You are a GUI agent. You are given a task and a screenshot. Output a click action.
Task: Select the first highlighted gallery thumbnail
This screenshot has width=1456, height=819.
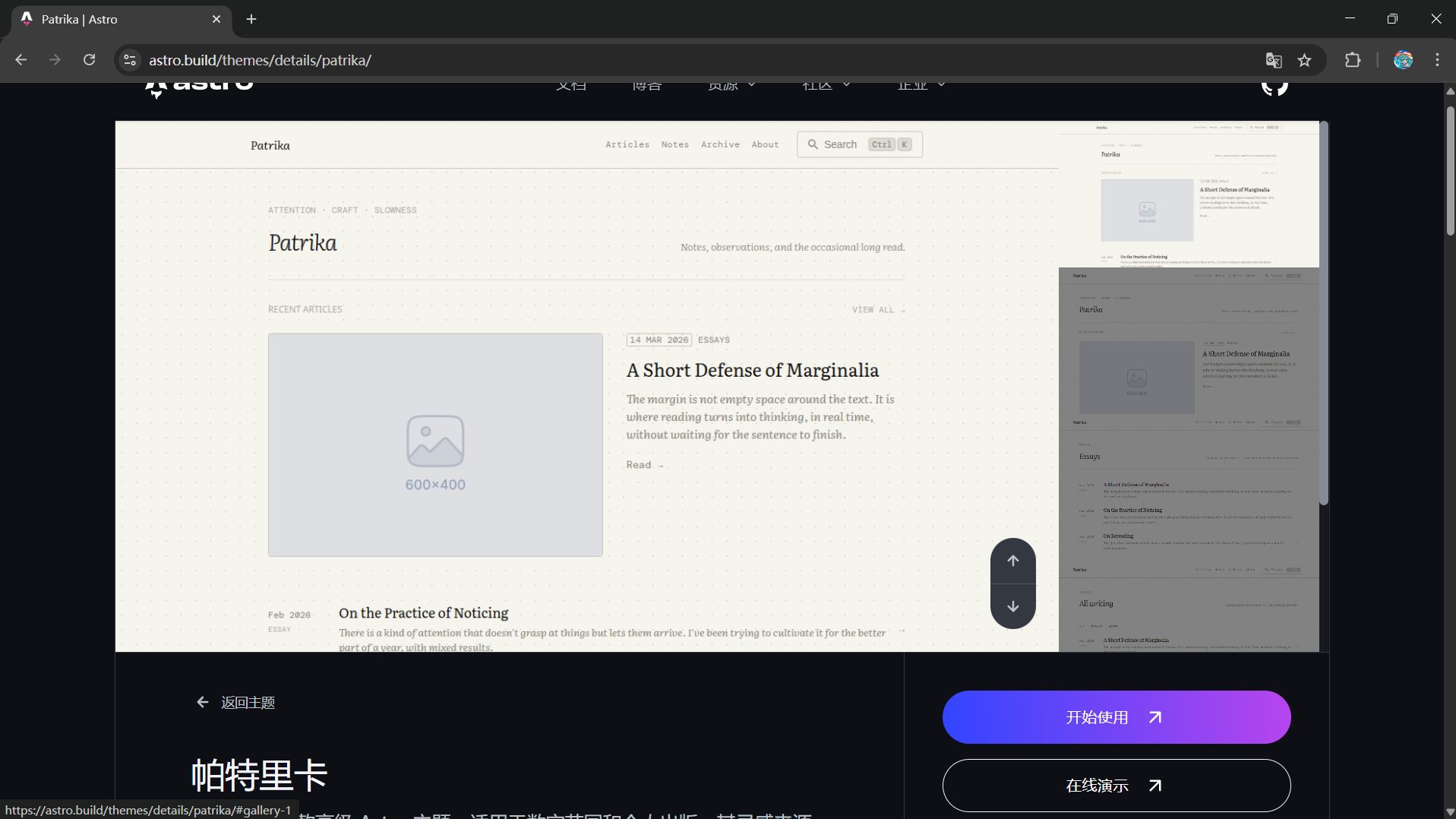[1189, 194]
